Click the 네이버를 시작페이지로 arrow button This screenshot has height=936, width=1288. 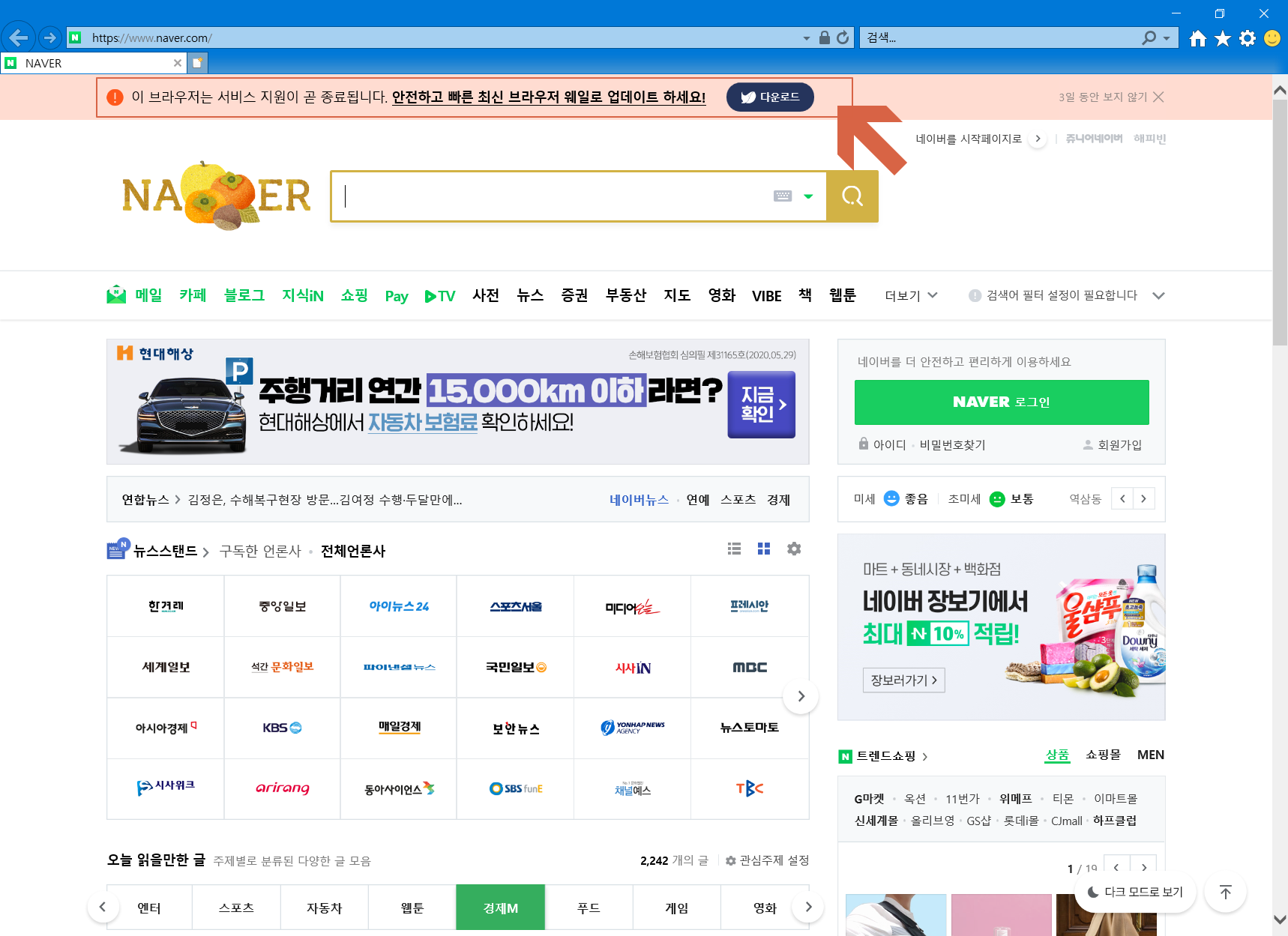(1038, 139)
